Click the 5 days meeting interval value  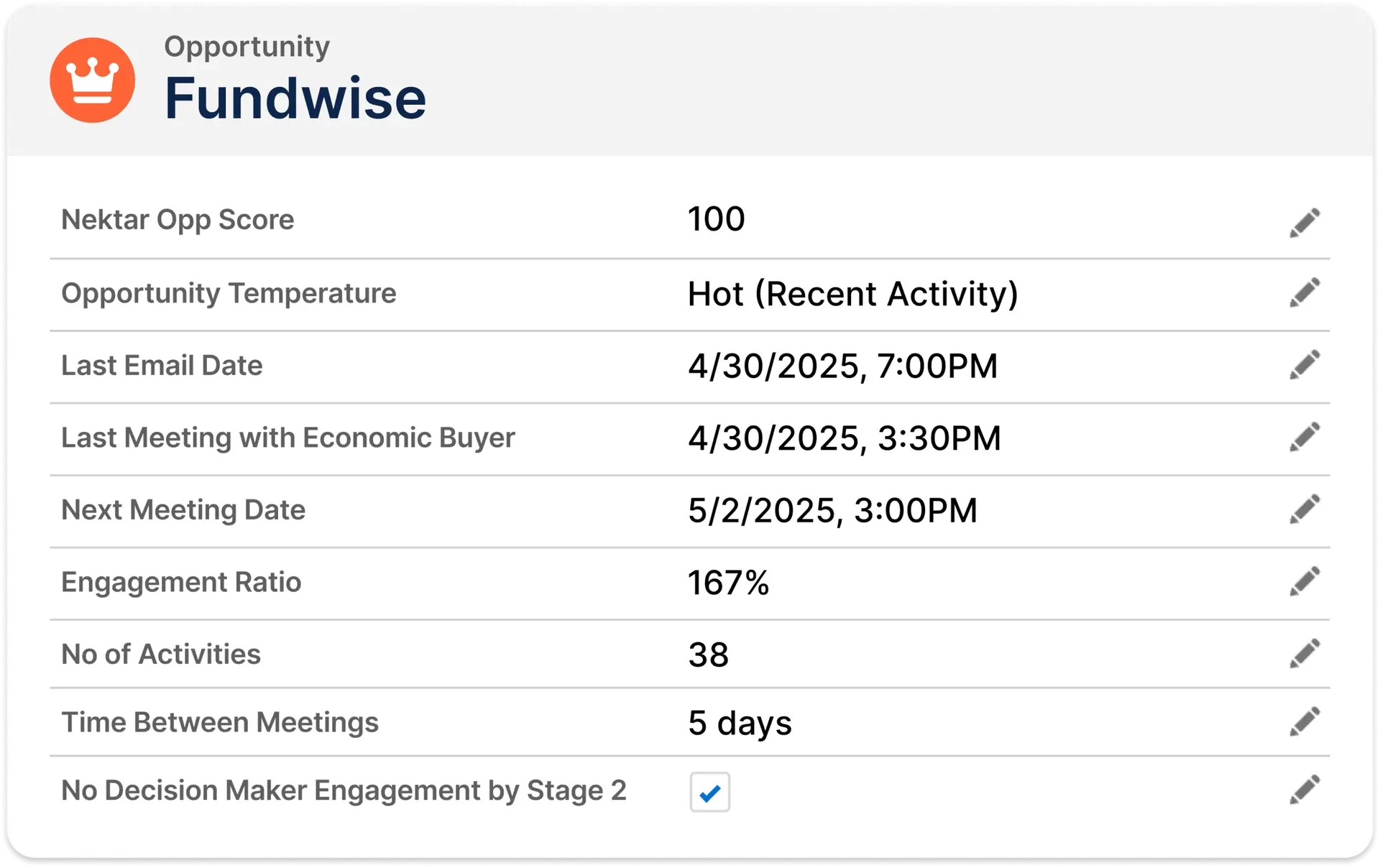tap(740, 723)
